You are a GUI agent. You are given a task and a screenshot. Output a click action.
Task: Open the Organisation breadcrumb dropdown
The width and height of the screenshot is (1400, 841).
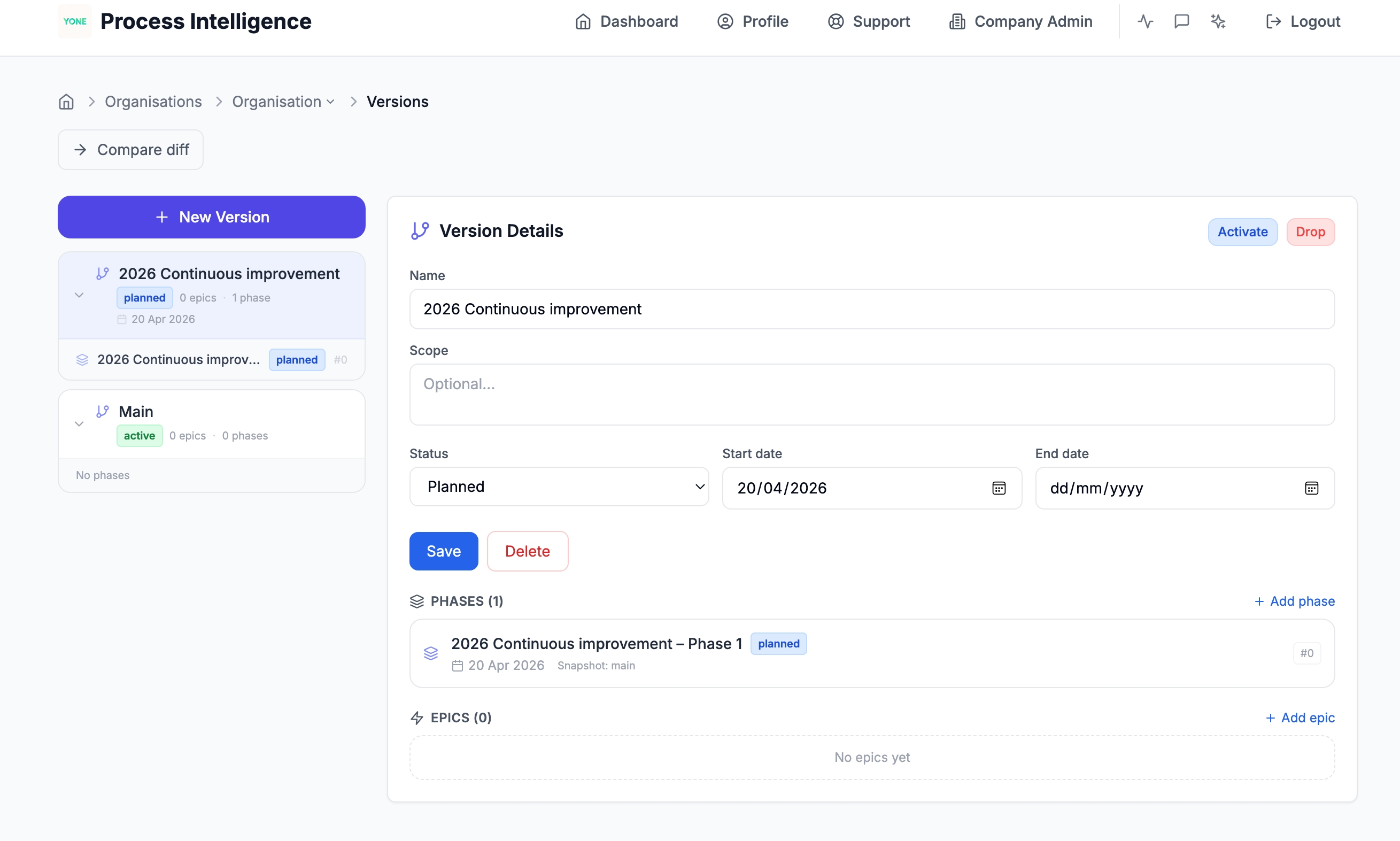click(x=283, y=102)
